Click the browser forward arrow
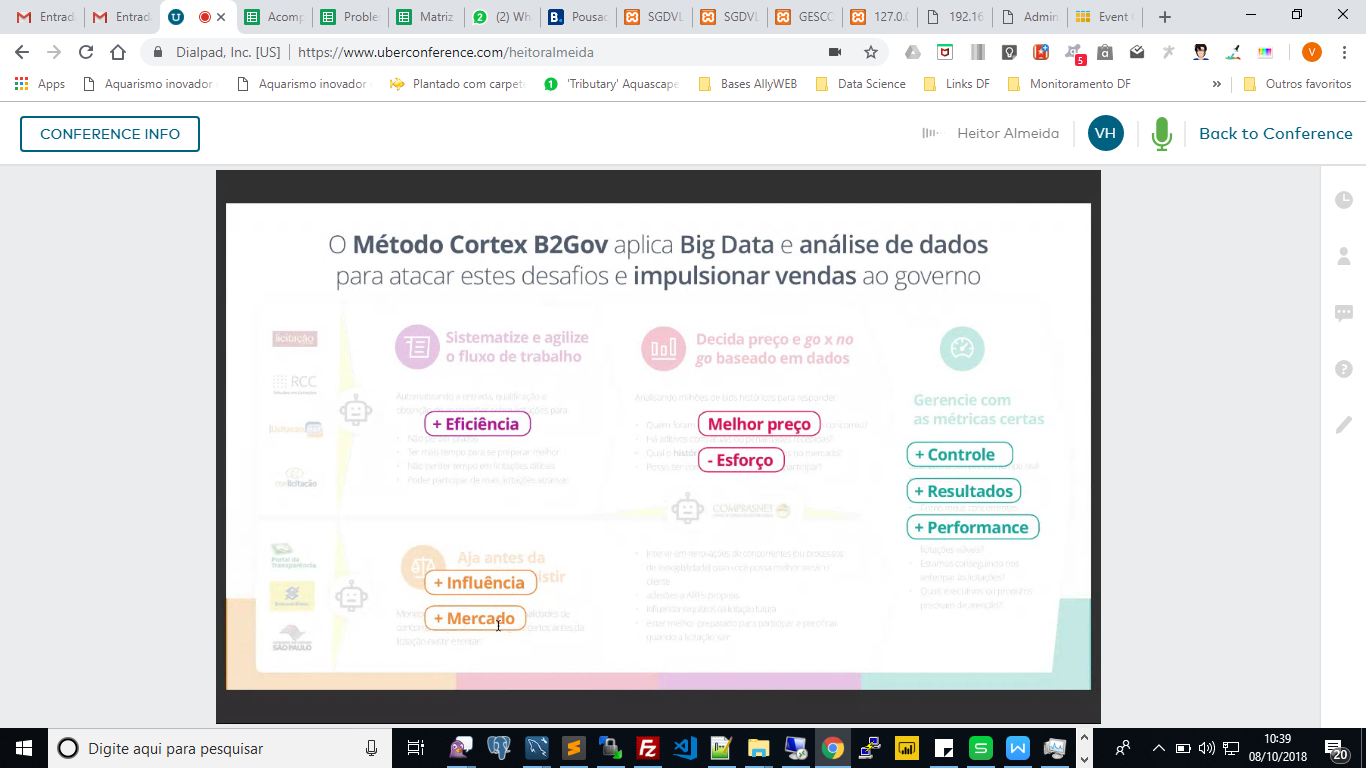Viewport: 1366px width, 768px height. coord(54,52)
